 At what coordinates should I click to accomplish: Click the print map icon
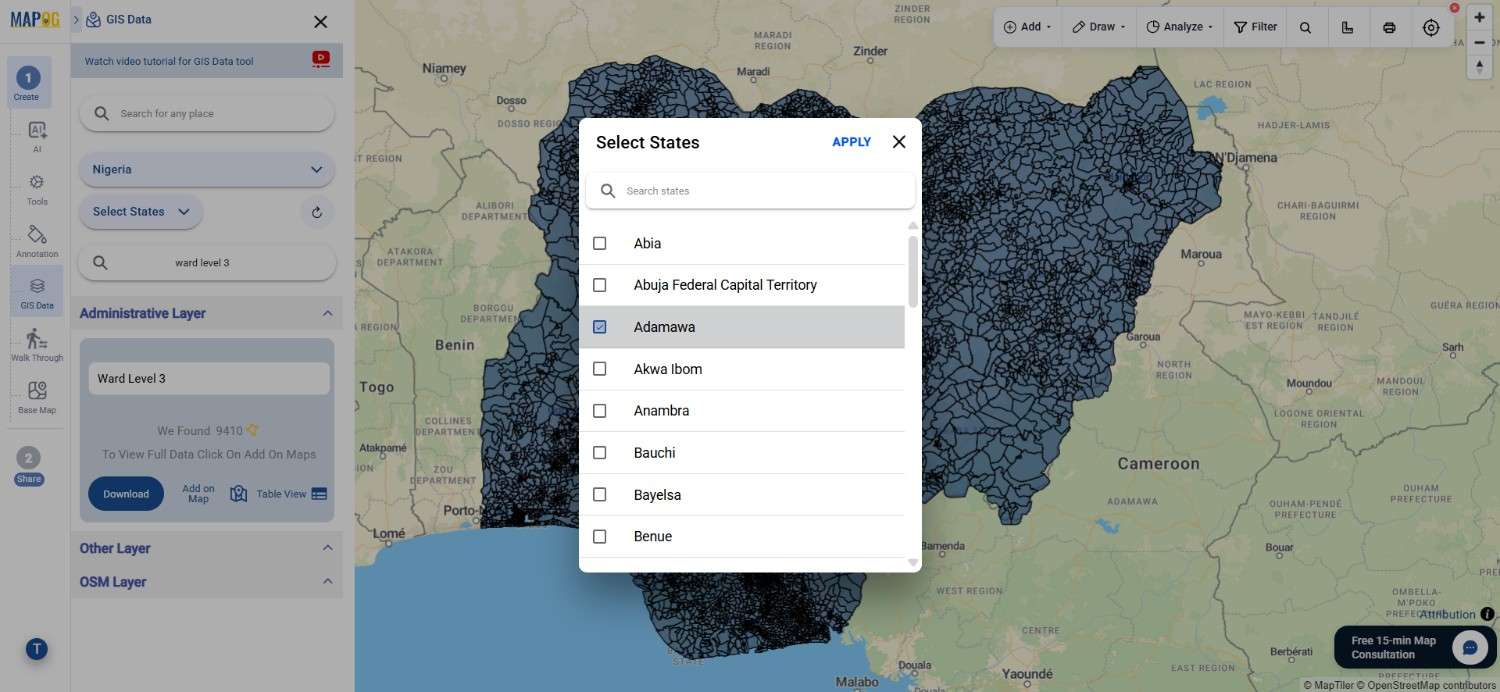point(1389,28)
